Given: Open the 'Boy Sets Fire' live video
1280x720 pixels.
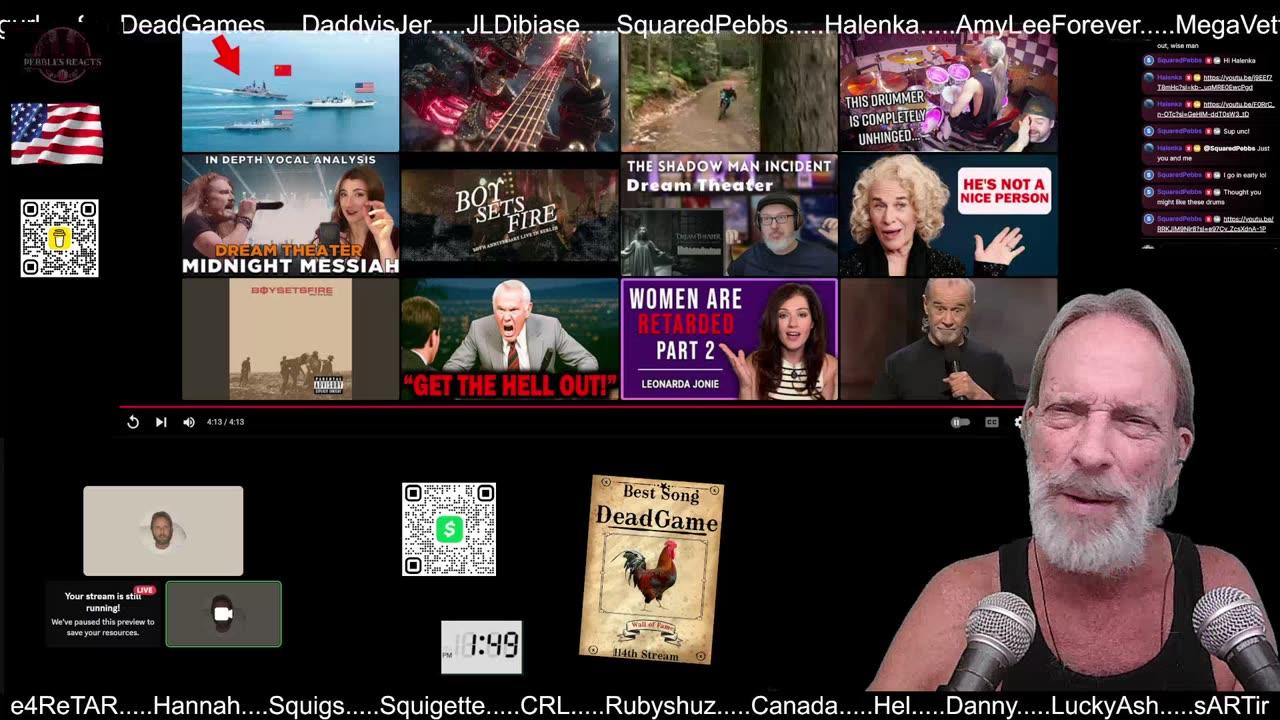Looking at the screenshot, I should point(509,215).
